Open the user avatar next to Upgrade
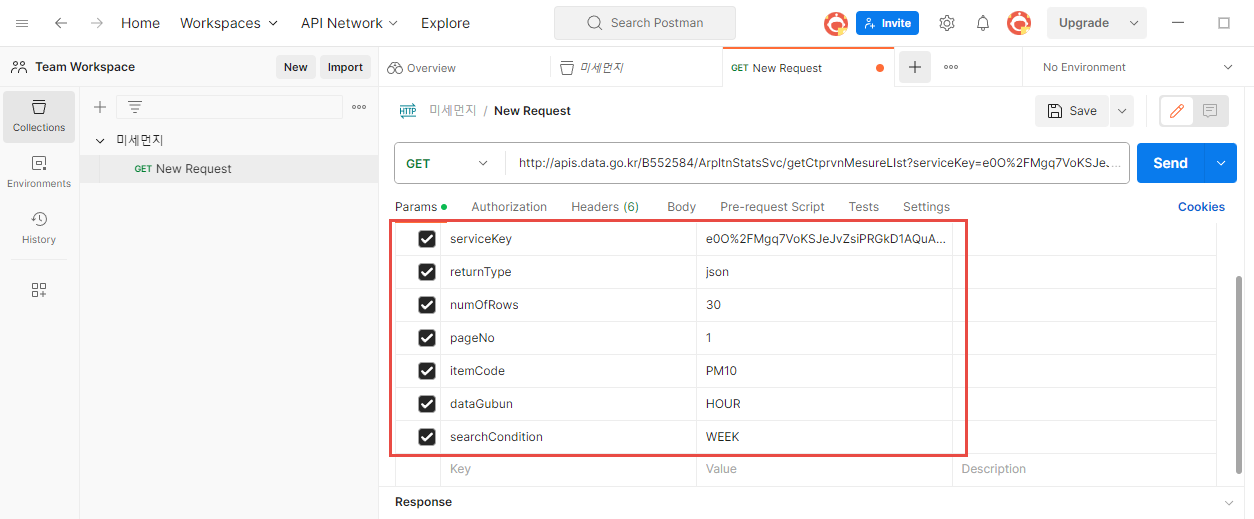The width and height of the screenshot is (1254, 519). (x=1019, y=23)
